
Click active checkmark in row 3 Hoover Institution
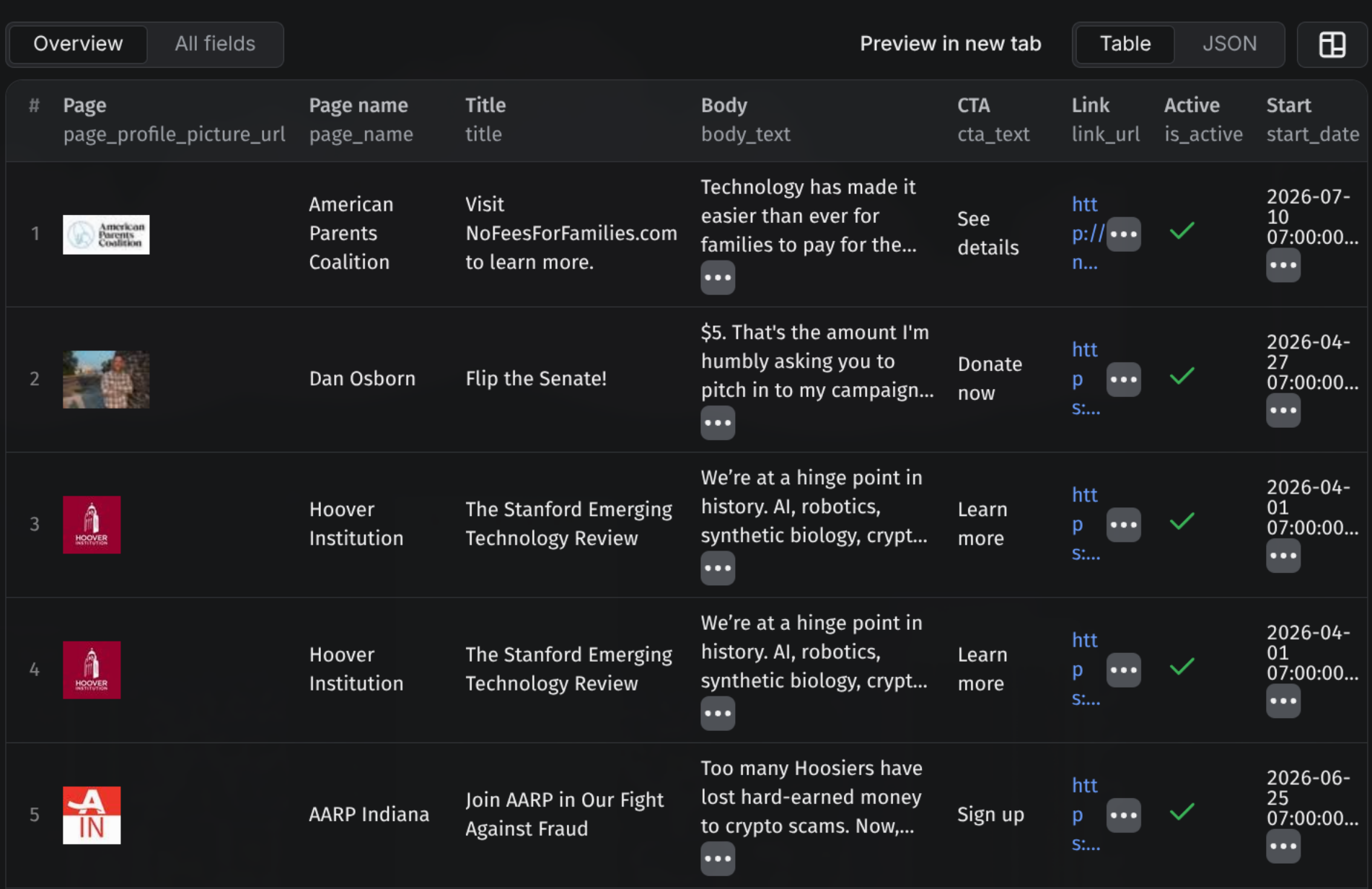(1182, 521)
